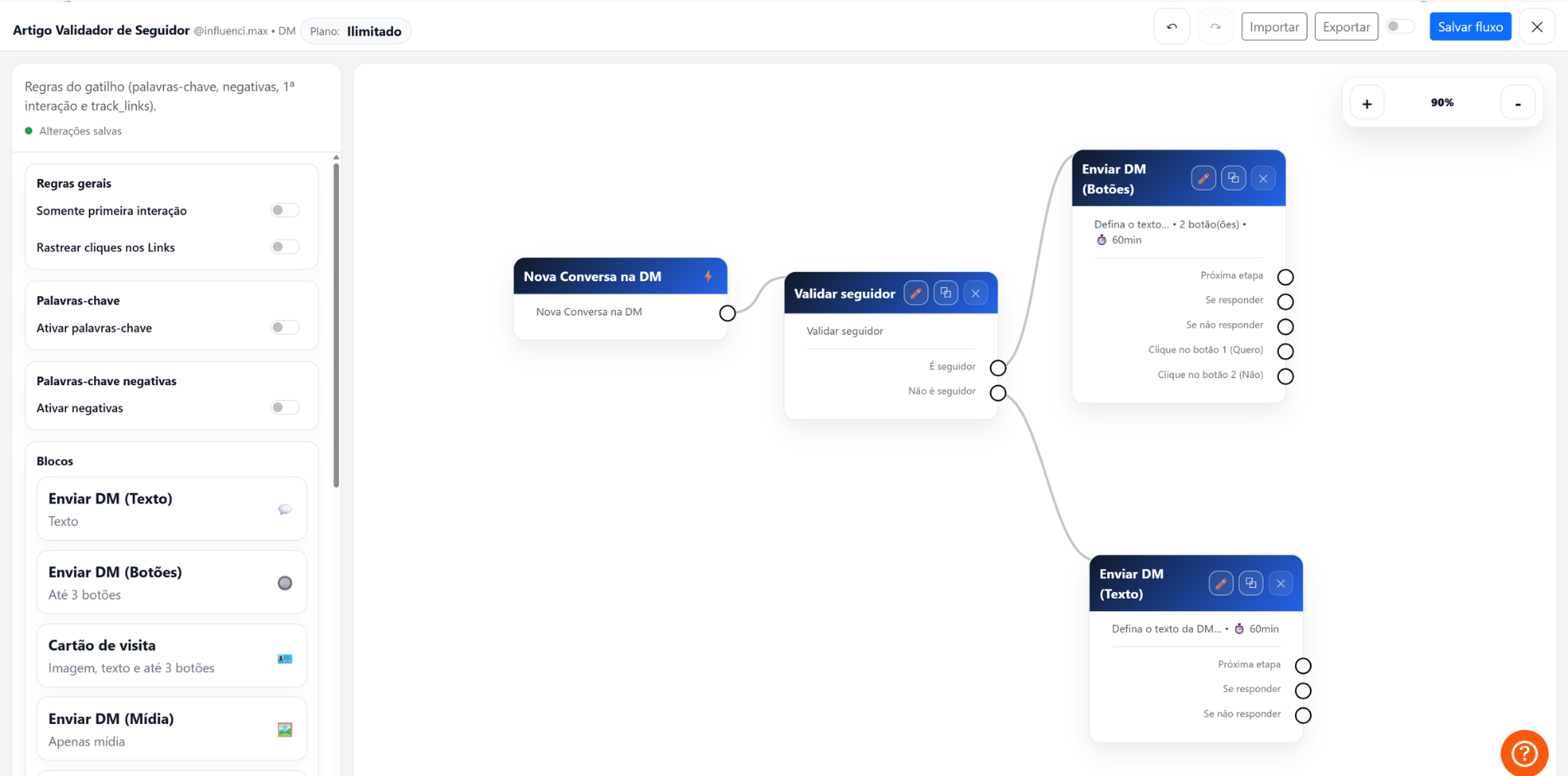
Task: Toggle Somente primeira interação switch
Action: pos(284,210)
